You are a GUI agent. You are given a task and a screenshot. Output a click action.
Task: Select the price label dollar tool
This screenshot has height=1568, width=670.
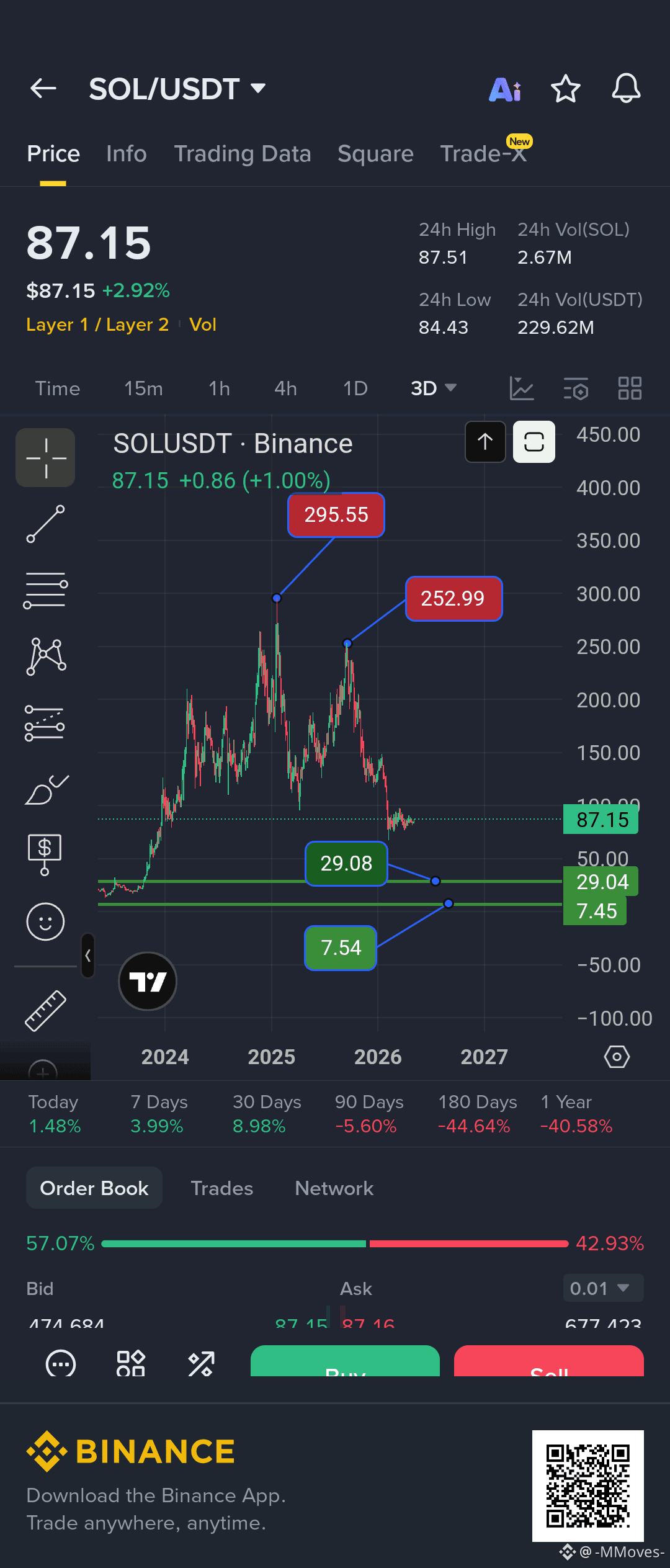45,854
